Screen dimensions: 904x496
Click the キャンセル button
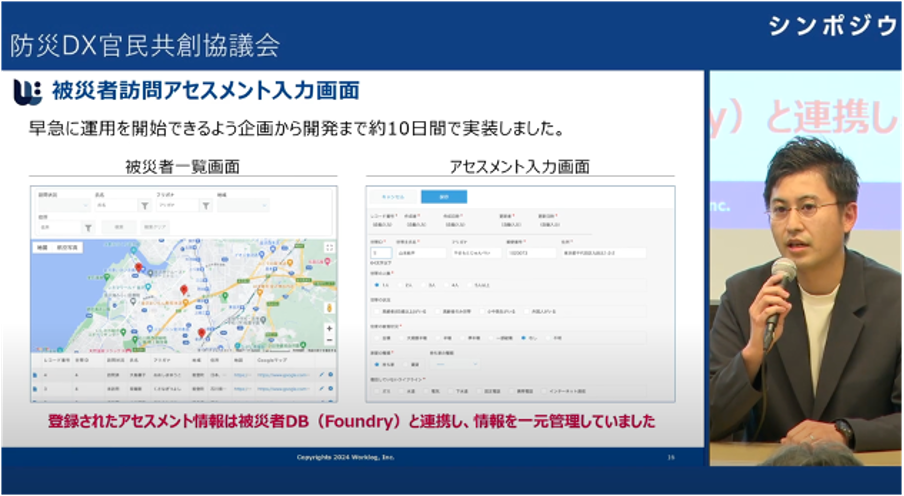(393, 197)
